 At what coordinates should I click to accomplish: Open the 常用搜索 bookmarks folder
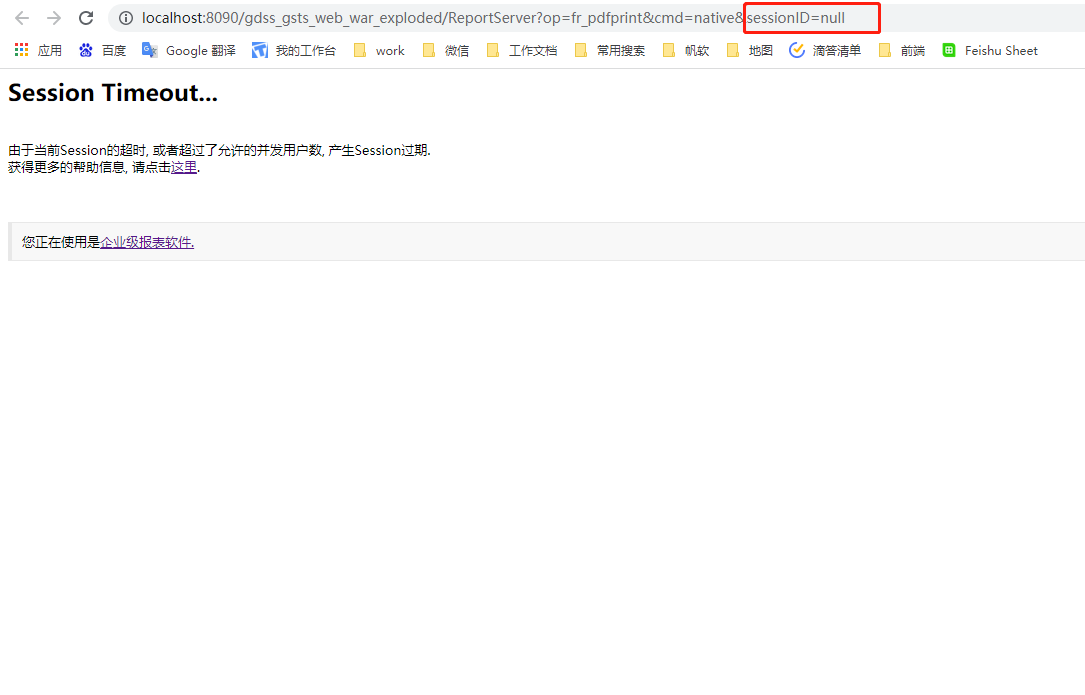pos(610,51)
